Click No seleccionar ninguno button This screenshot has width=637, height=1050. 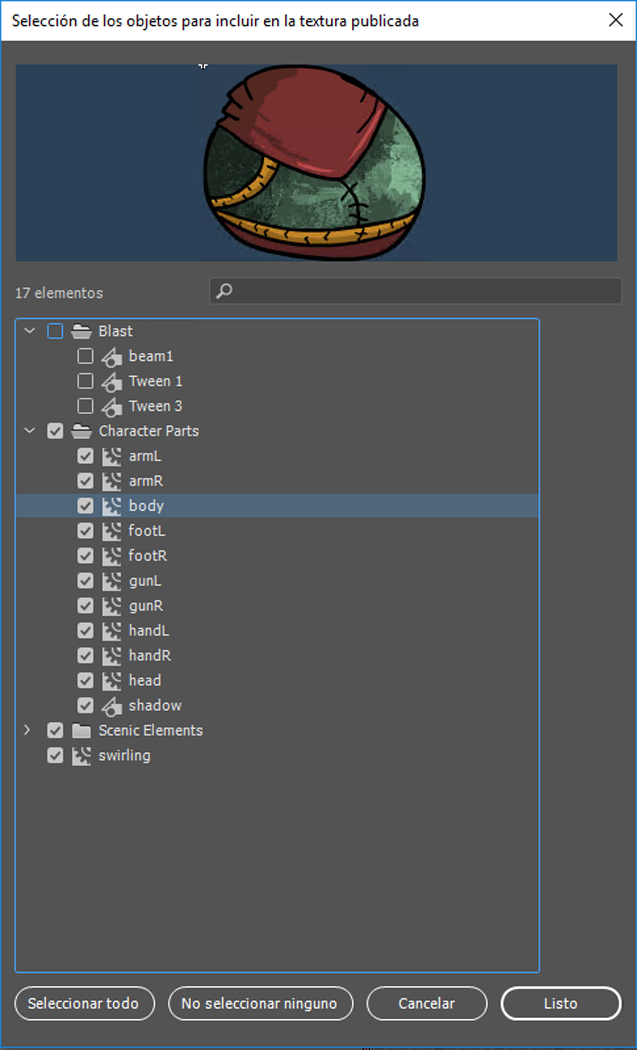click(260, 1004)
